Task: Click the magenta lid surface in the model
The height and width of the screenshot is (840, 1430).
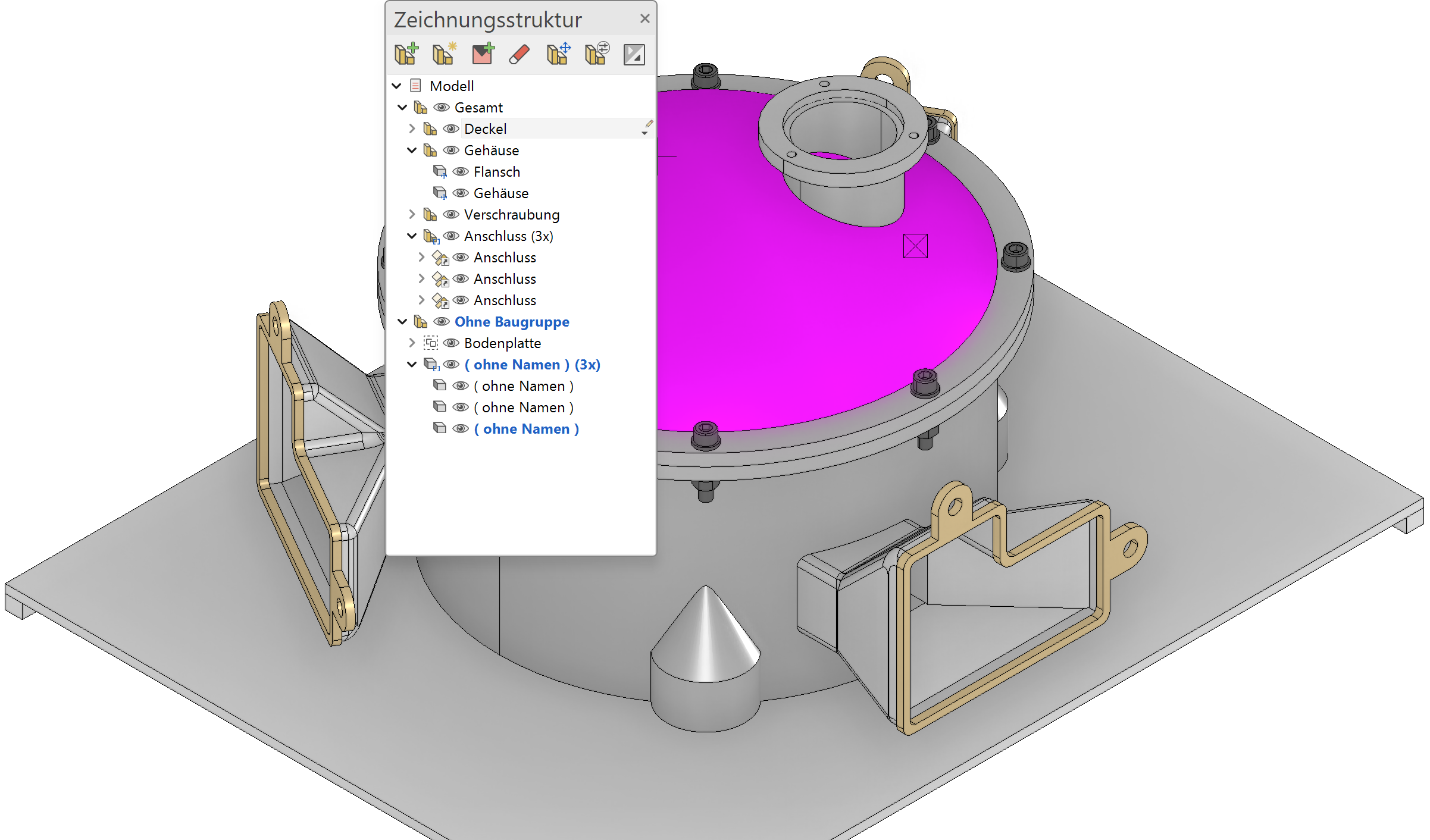Action: (803, 309)
